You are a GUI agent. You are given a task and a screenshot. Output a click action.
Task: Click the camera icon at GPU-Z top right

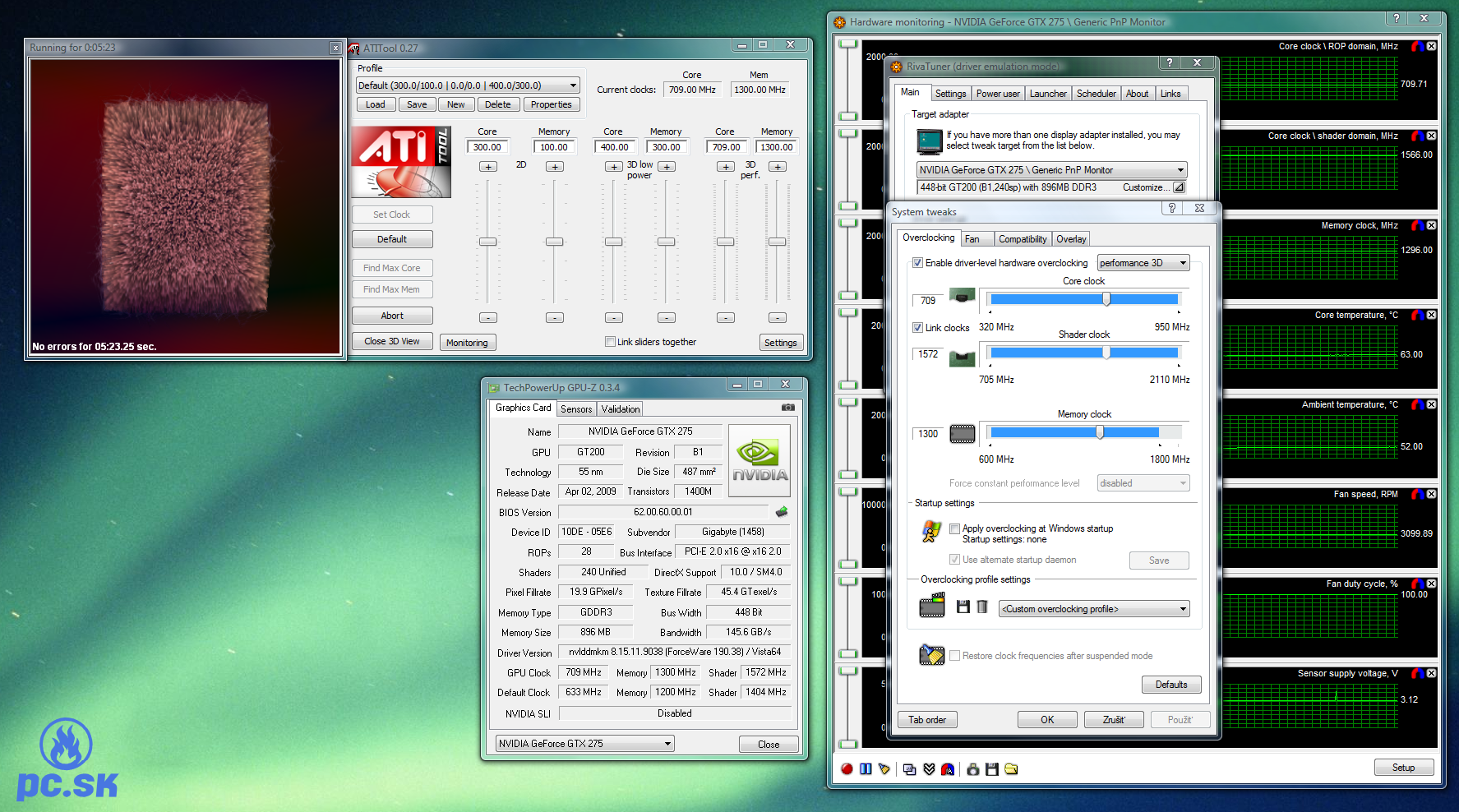787,408
